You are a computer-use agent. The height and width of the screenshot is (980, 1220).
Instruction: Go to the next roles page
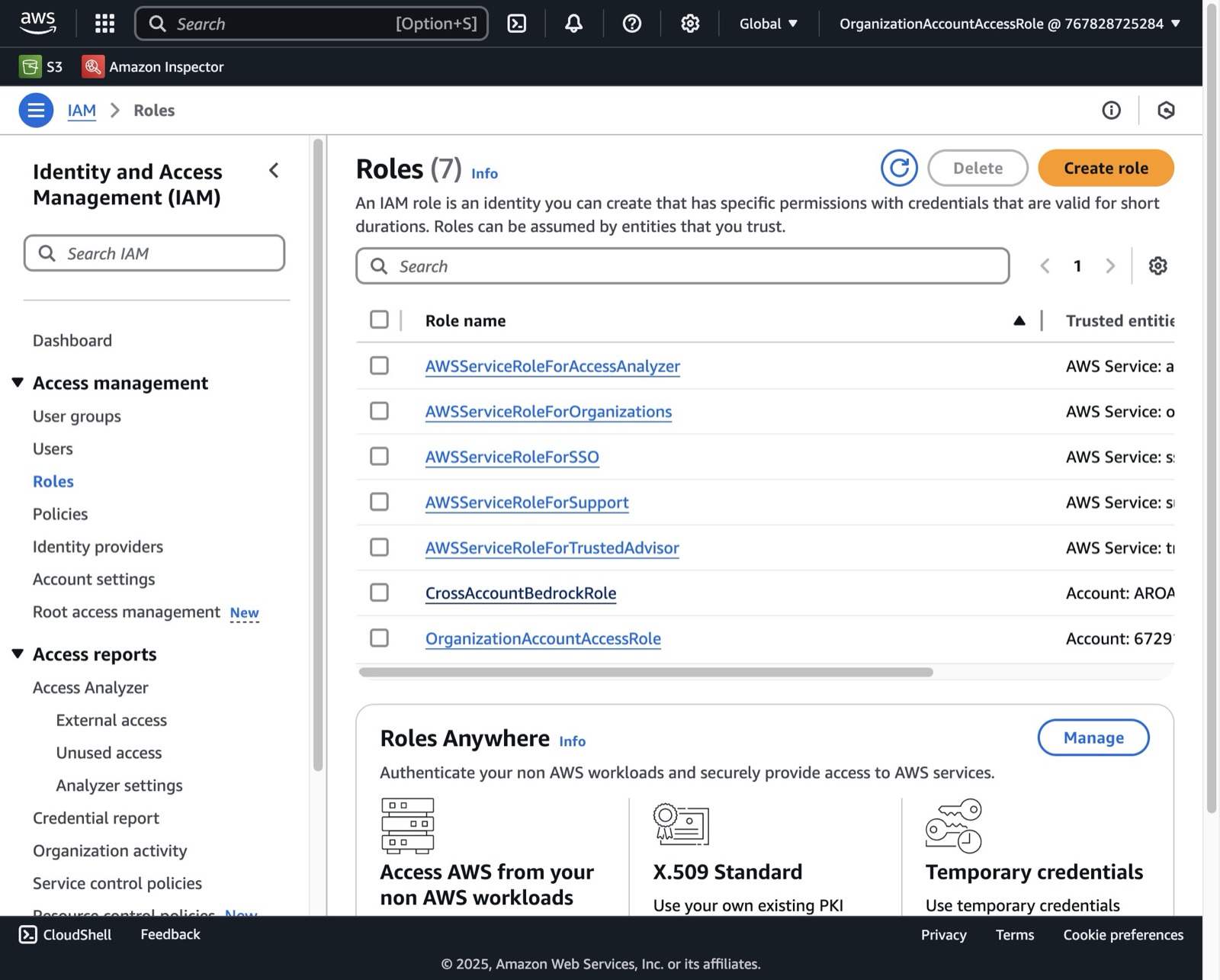point(1110,265)
